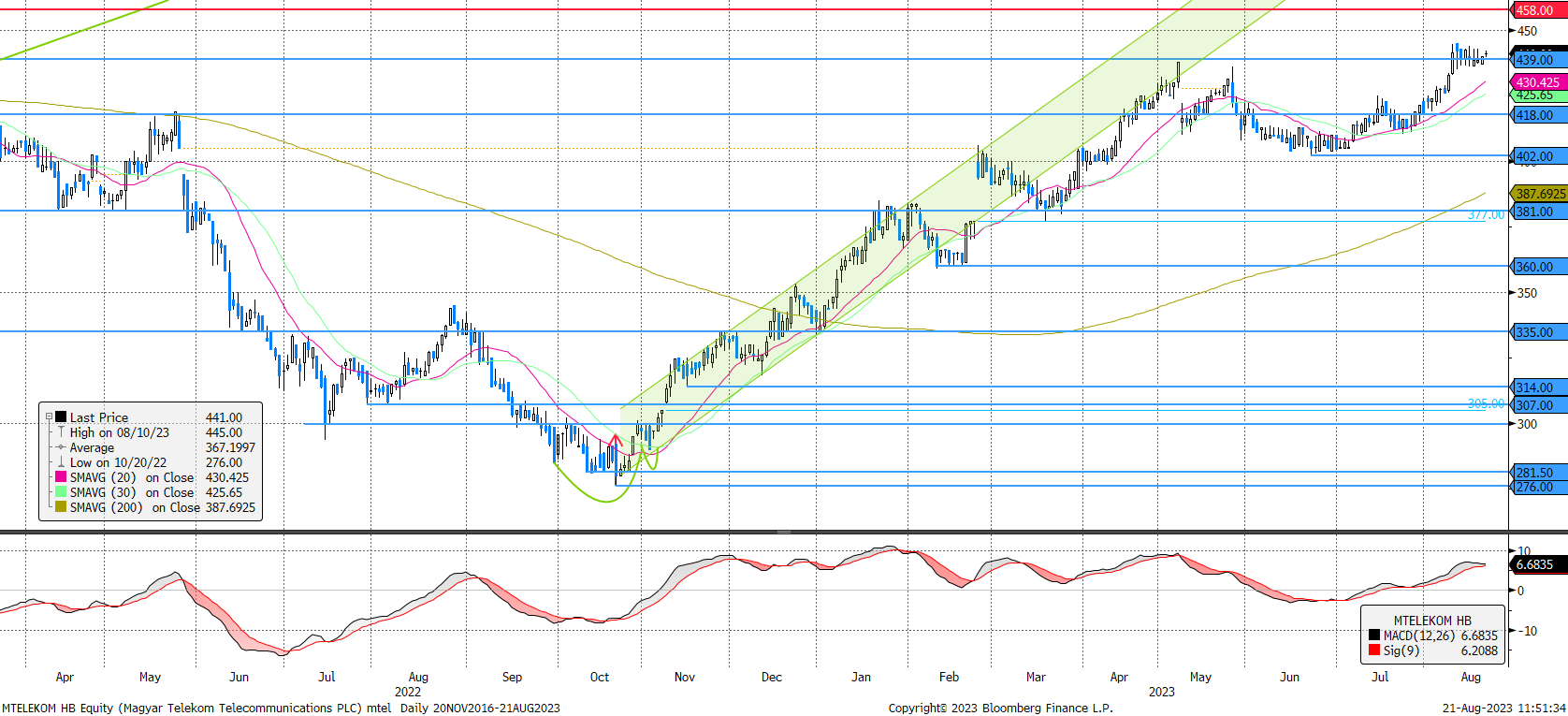Click the legend value 441.00
The width and height of the screenshot is (1568, 716).
click(224, 417)
